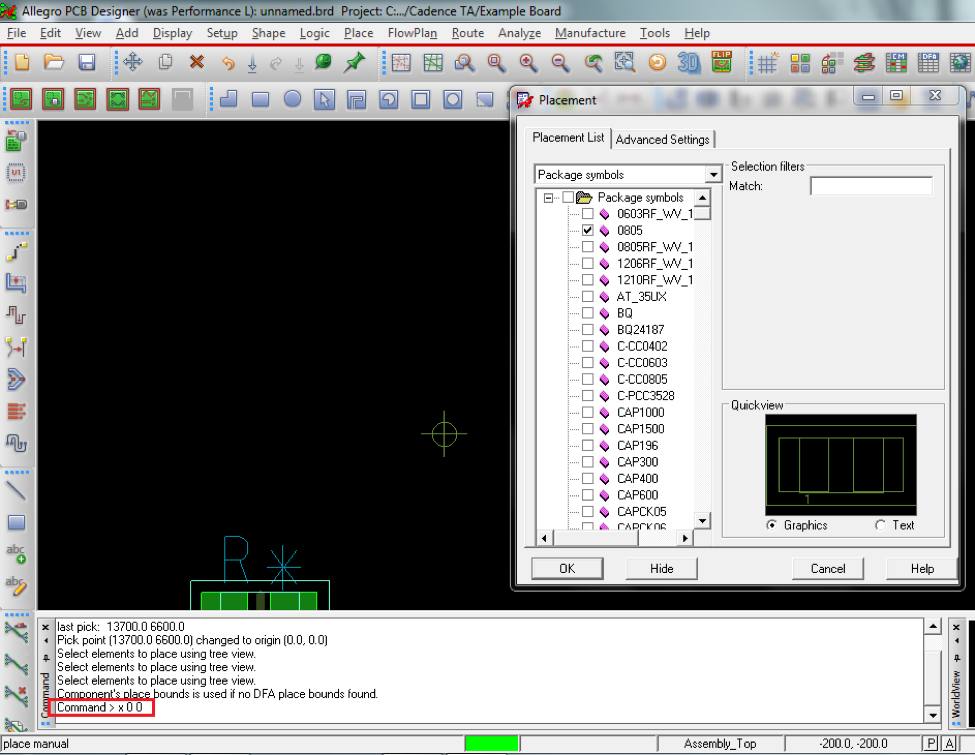
Task: Select the Text quickview radio button
Action: [x=880, y=526]
